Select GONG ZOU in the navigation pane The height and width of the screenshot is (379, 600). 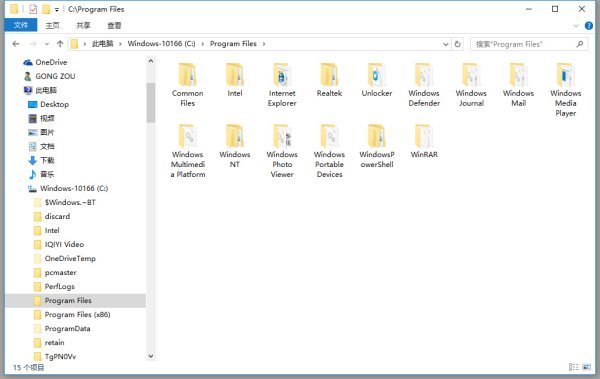tap(55, 76)
